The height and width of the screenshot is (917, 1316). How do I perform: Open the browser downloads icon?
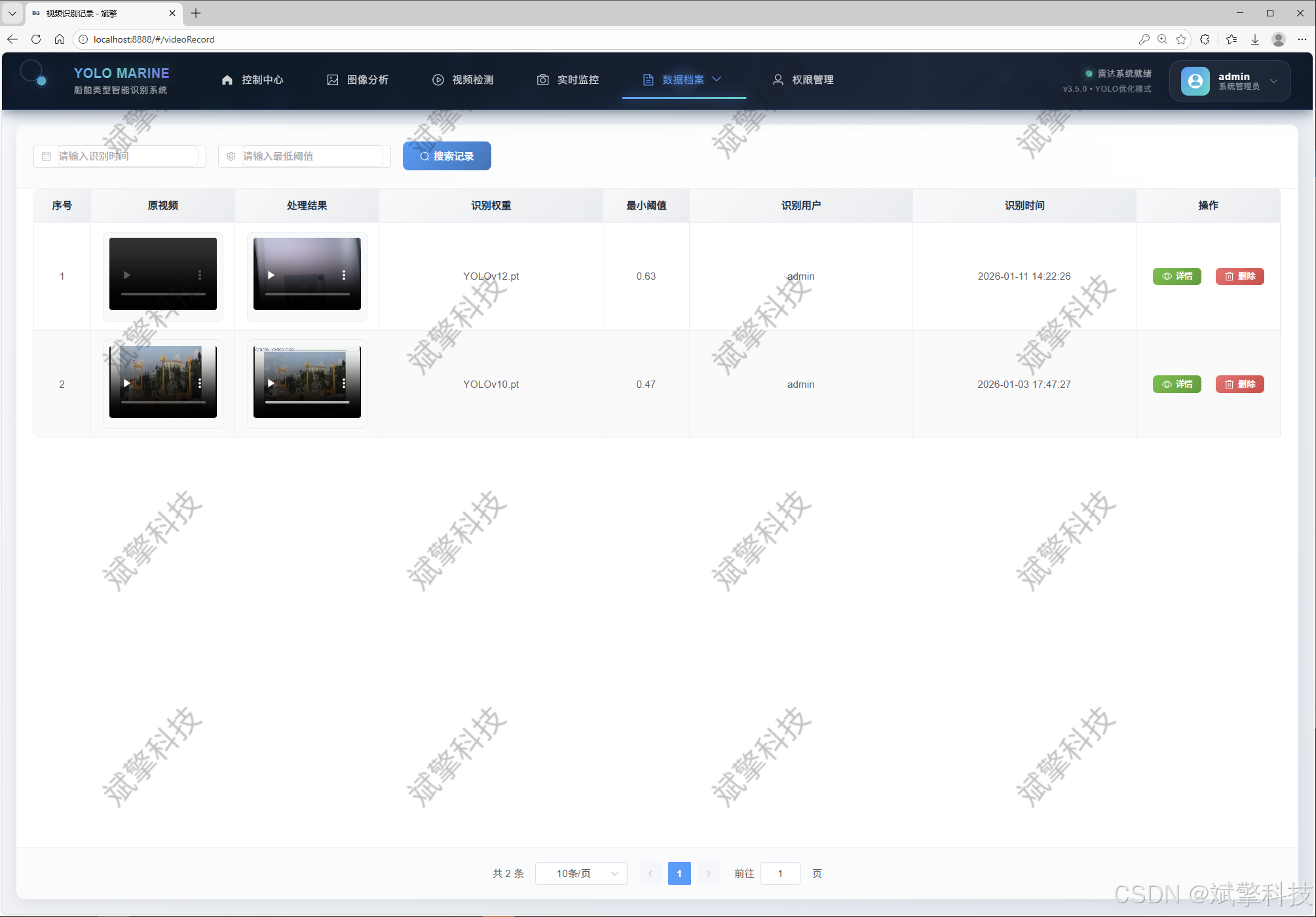tap(1255, 39)
